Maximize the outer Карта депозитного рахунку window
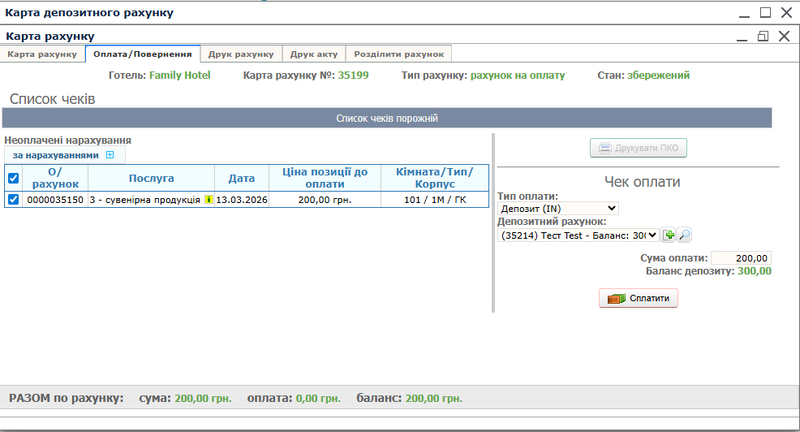800x432 pixels. point(765,13)
